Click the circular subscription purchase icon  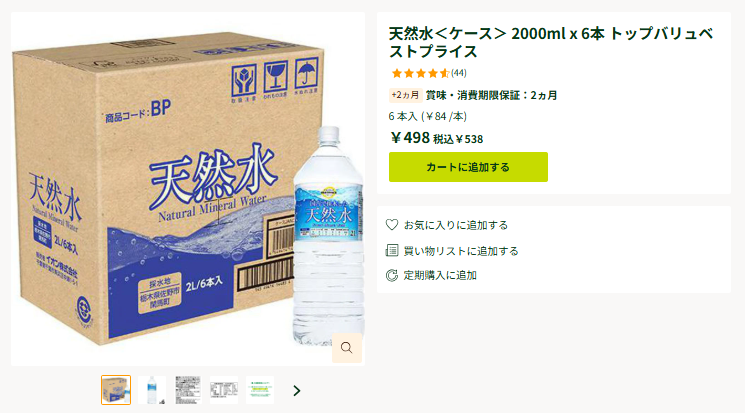(x=392, y=275)
